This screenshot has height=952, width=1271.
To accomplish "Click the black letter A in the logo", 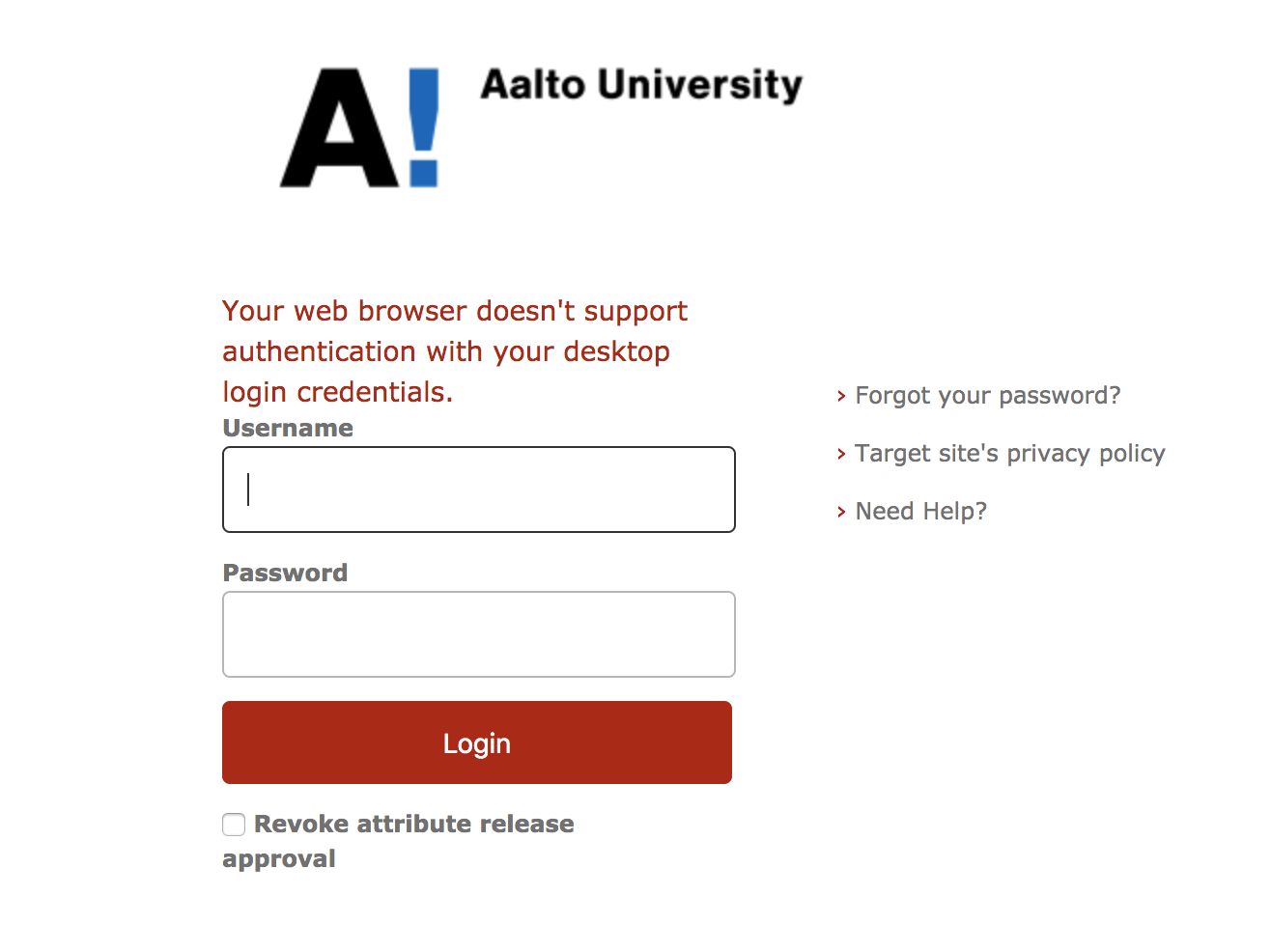I will click(338, 130).
